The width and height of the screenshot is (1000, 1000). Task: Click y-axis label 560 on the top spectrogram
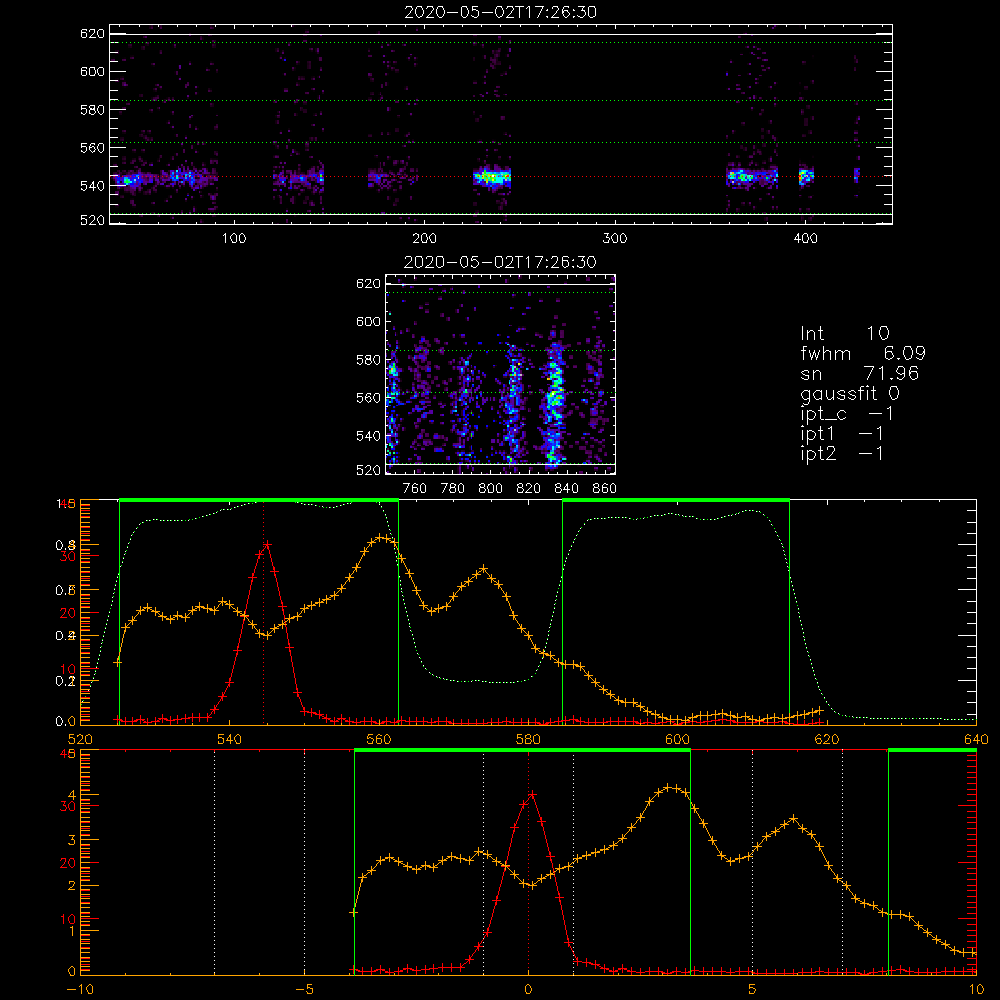coord(92,147)
